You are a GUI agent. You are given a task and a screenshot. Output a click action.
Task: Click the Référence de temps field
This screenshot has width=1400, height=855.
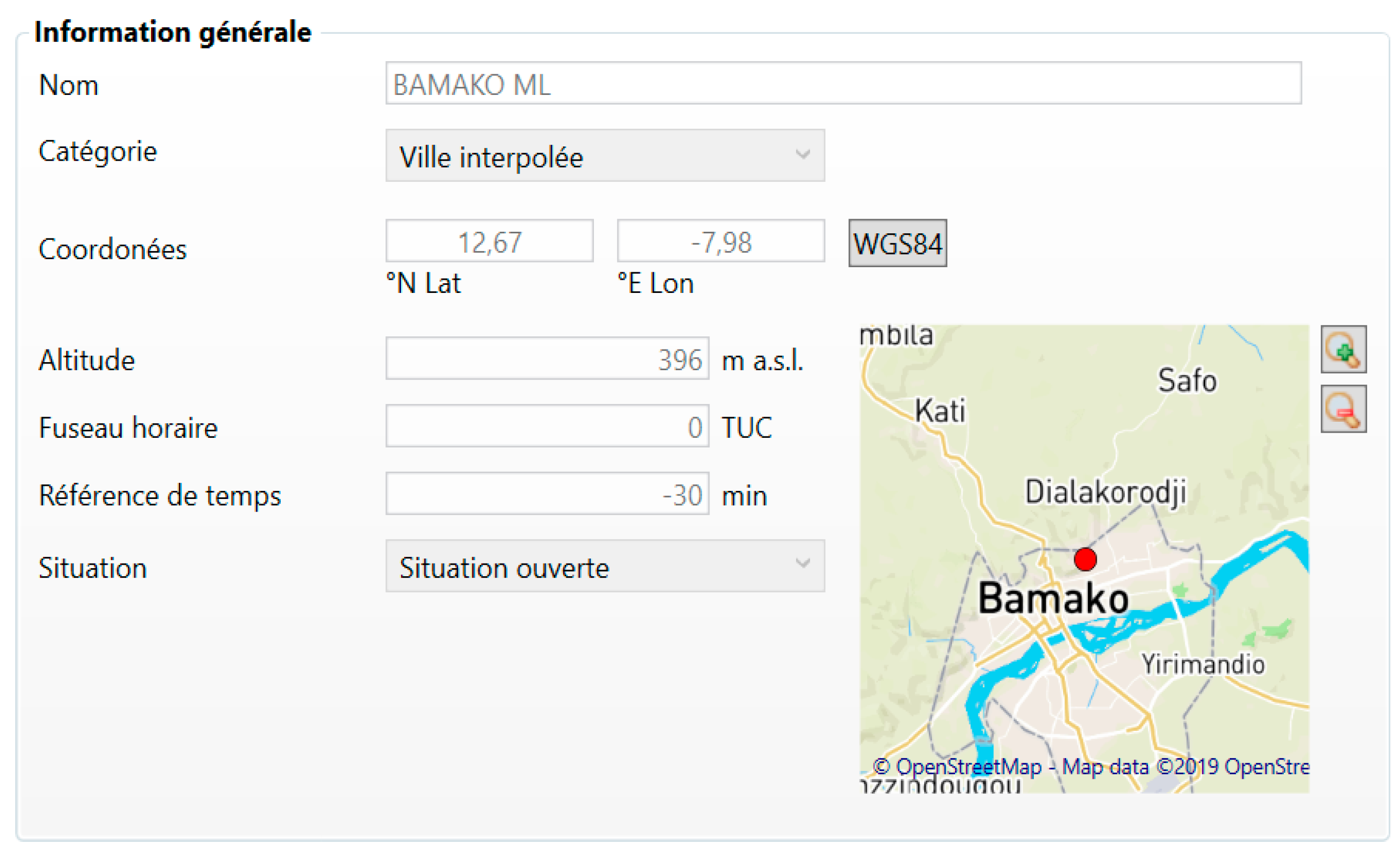[546, 494]
